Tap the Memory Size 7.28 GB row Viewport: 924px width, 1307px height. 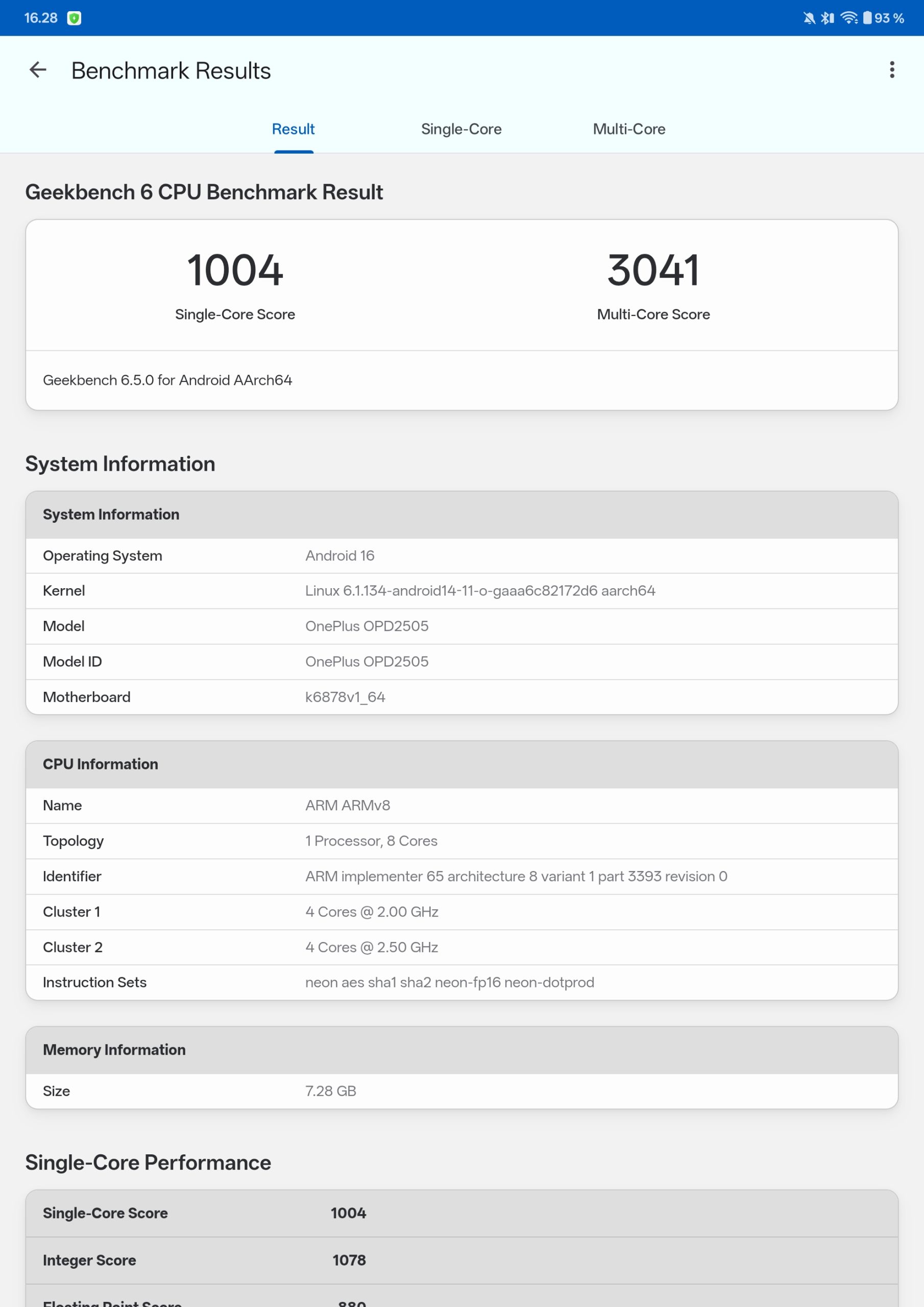[461, 1091]
